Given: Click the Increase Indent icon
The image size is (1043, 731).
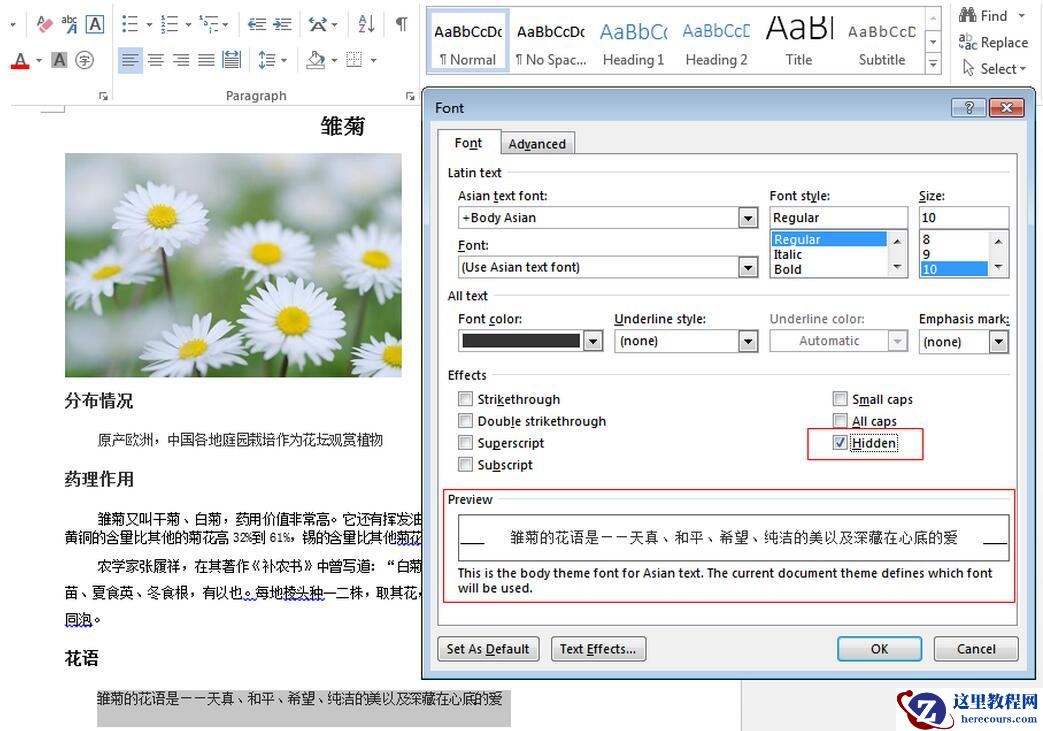Looking at the screenshot, I should tap(282, 25).
